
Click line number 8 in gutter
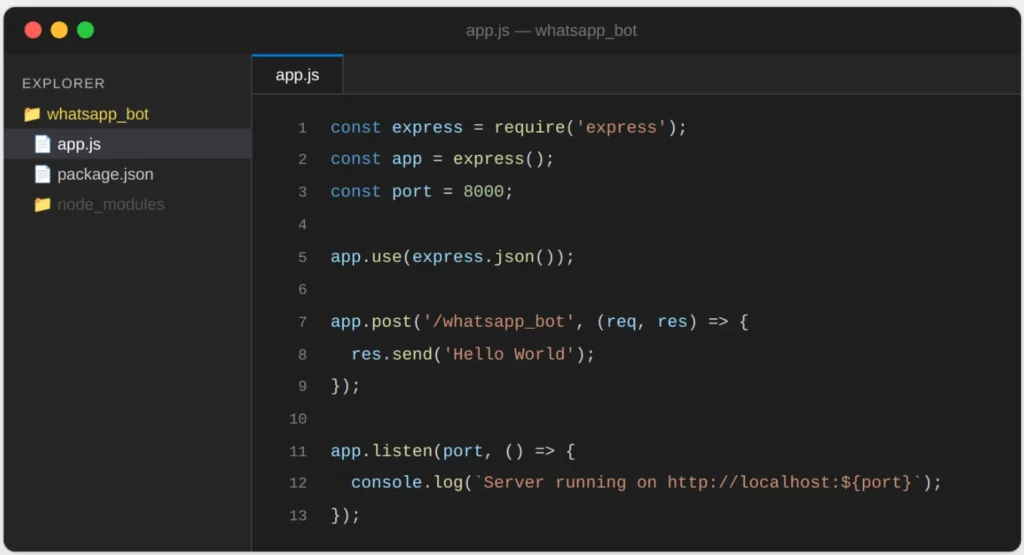pos(302,355)
